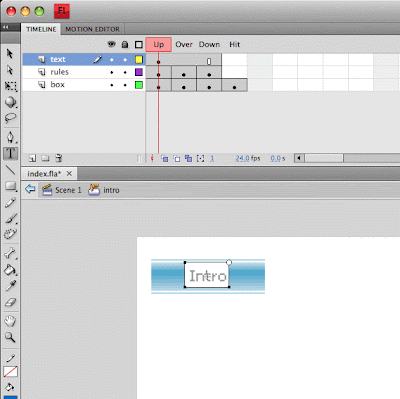The image size is (400, 399).
Task: Choose the Rectangle tool
Action: tap(11, 186)
